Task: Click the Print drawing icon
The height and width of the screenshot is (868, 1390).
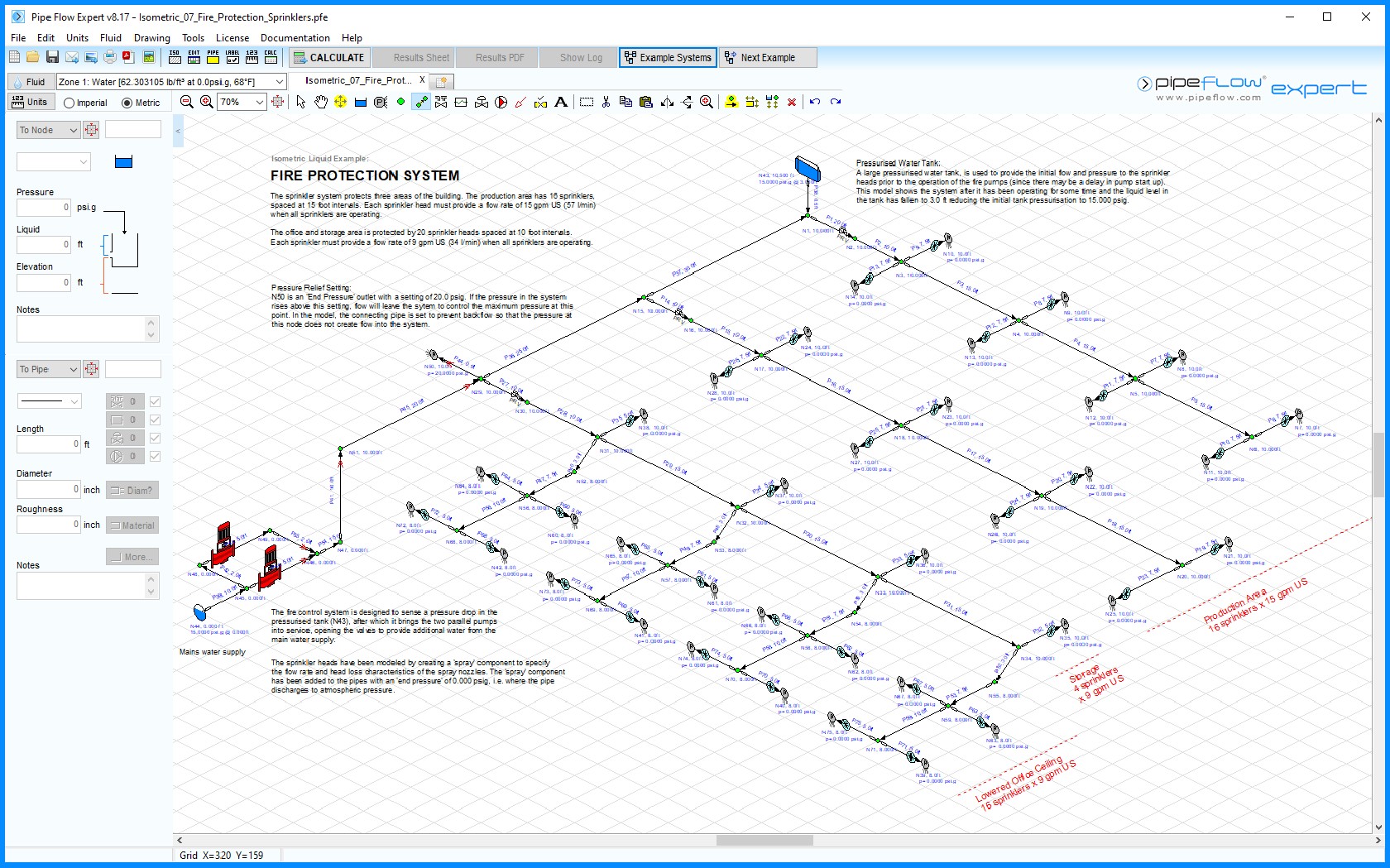Action: click(109, 58)
